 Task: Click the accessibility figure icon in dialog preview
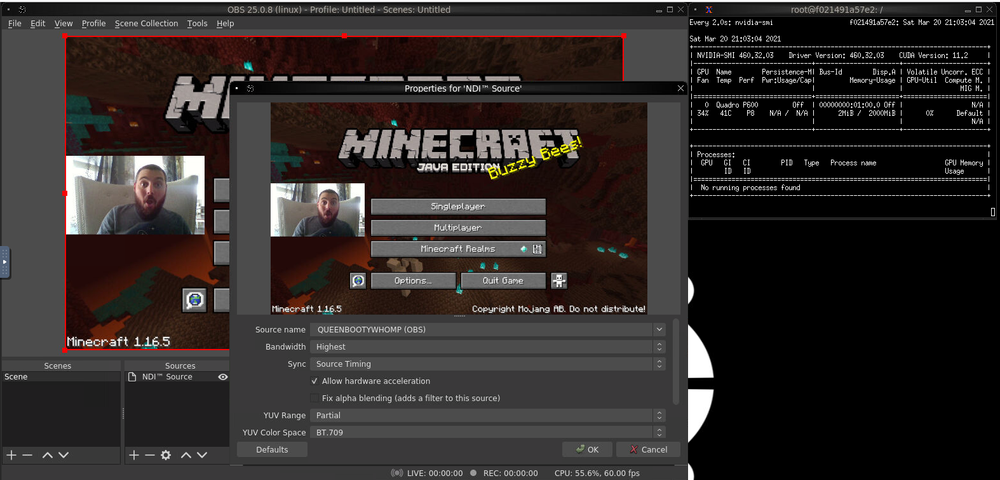tap(559, 280)
